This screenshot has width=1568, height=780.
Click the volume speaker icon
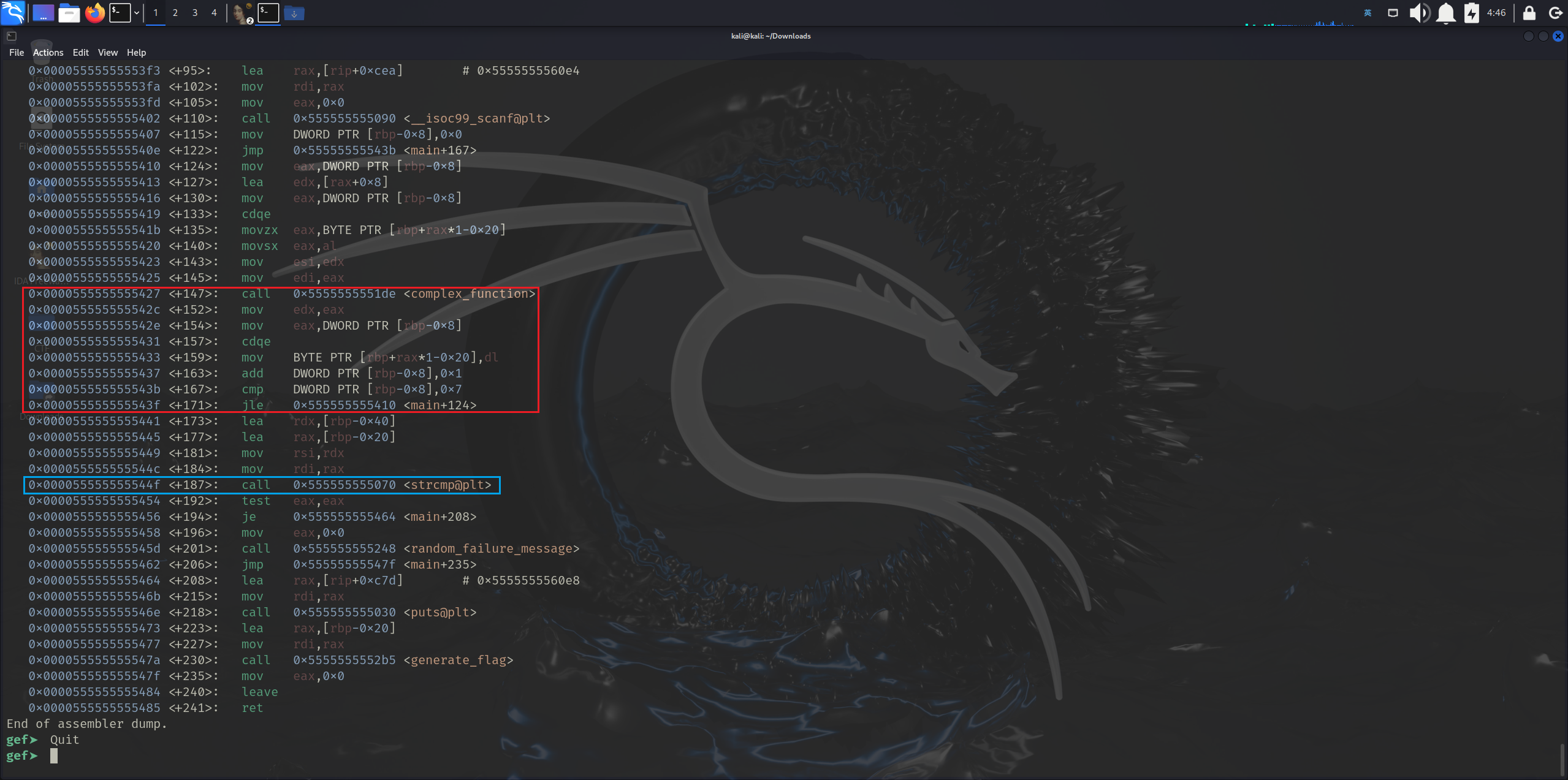tap(1419, 13)
